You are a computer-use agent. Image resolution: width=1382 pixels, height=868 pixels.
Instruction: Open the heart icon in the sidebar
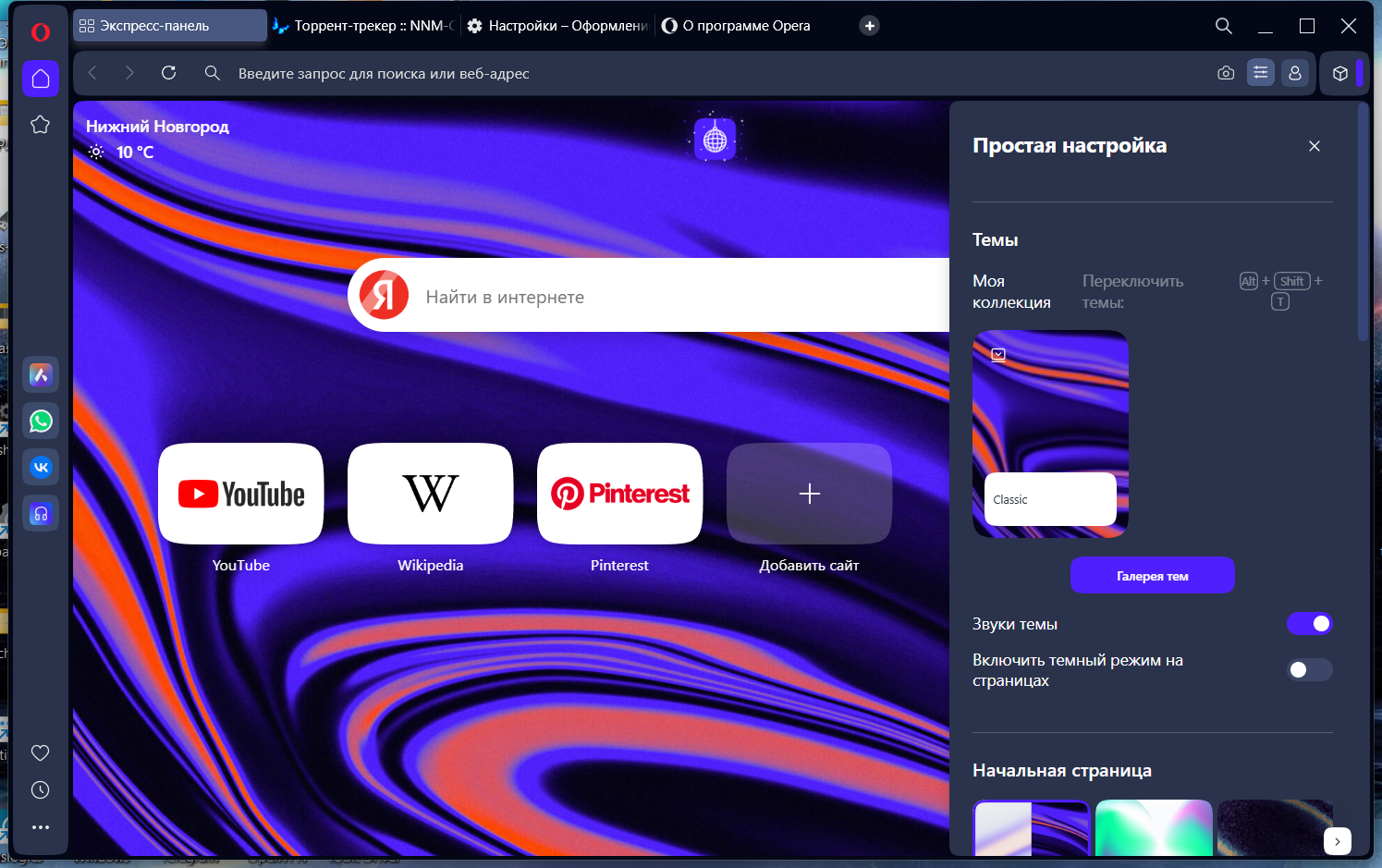tap(40, 753)
